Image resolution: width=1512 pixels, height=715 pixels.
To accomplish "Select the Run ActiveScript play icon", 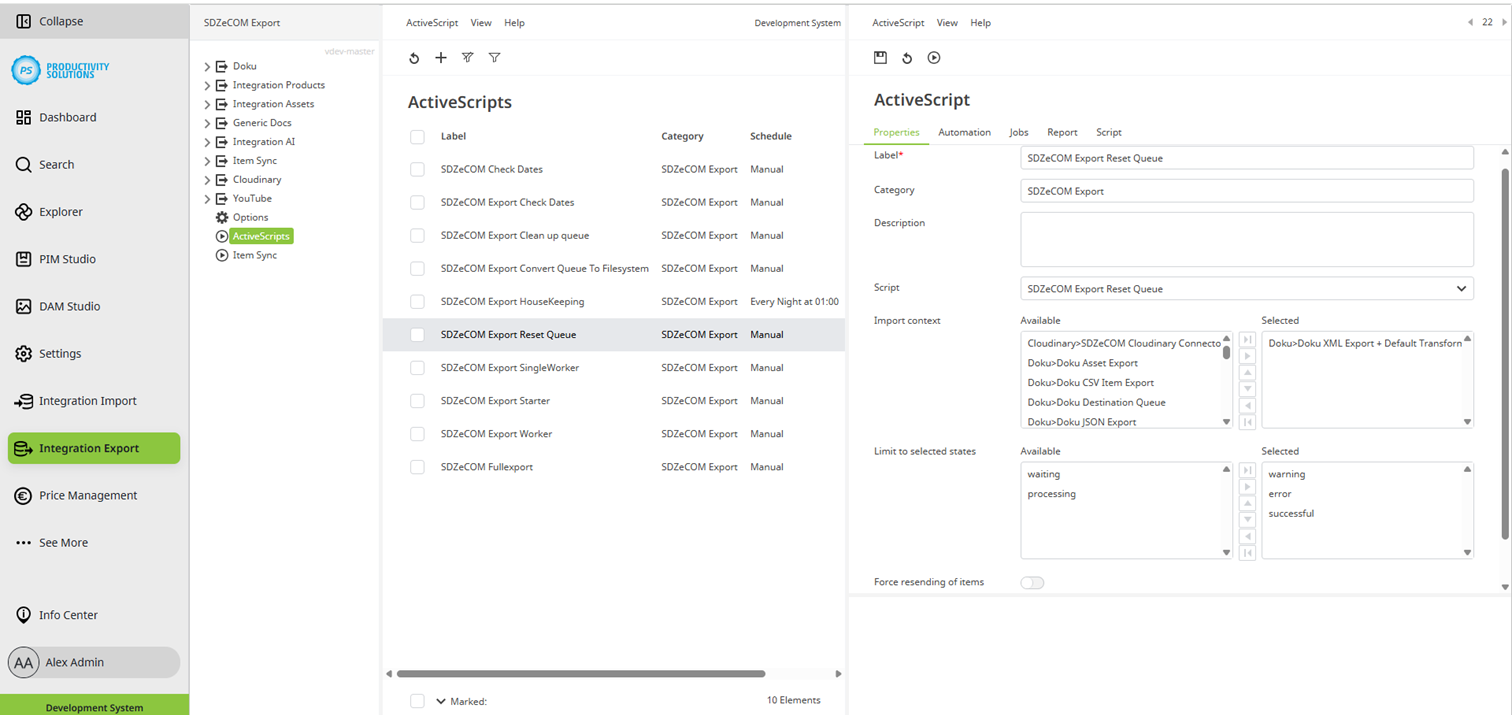I will pos(932,58).
